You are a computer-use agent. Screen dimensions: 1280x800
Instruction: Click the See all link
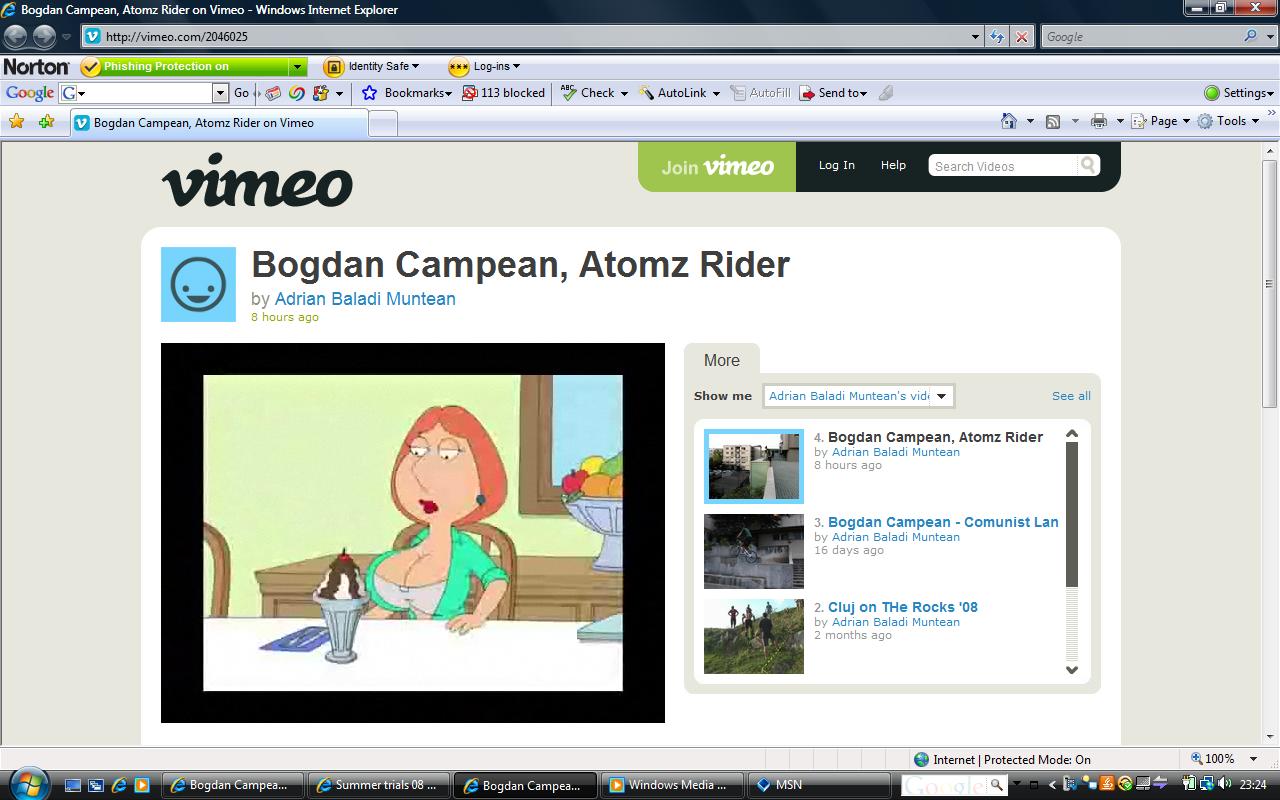(x=1071, y=396)
